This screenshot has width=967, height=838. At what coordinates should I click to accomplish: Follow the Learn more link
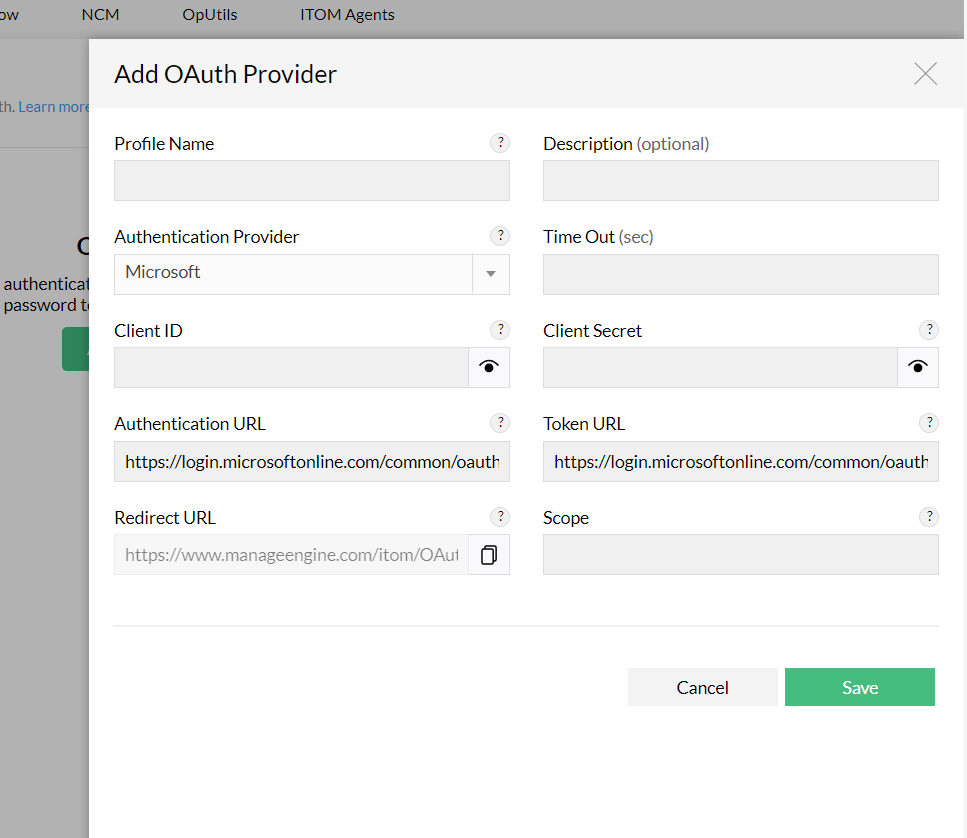click(x=53, y=106)
